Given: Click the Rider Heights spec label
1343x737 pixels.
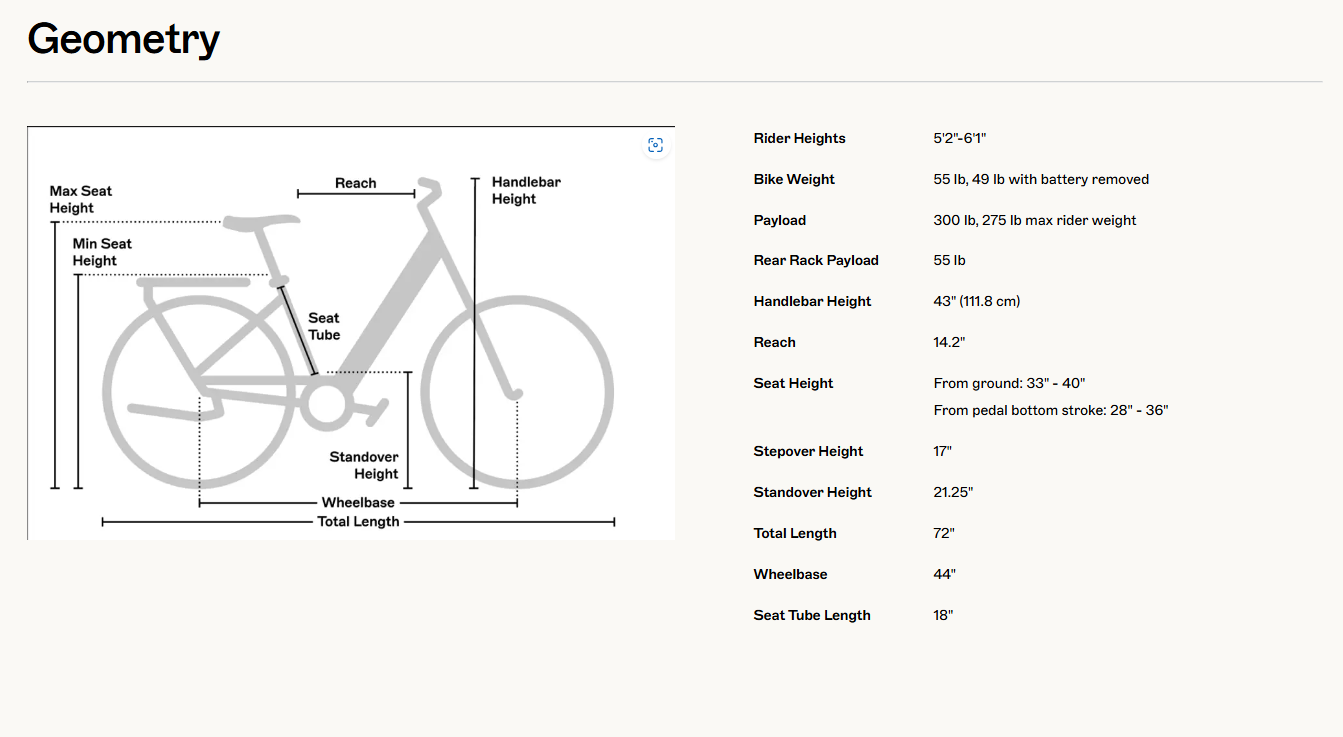Looking at the screenshot, I should 799,138.
